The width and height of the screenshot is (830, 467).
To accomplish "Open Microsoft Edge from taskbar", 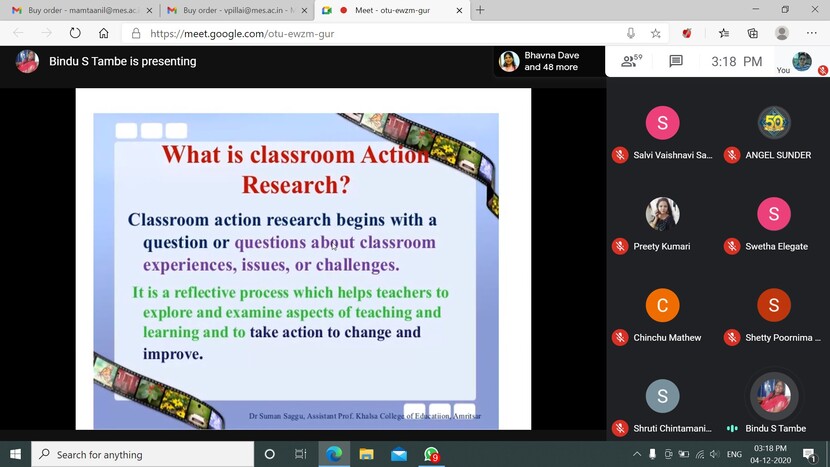I will point(334,454).
